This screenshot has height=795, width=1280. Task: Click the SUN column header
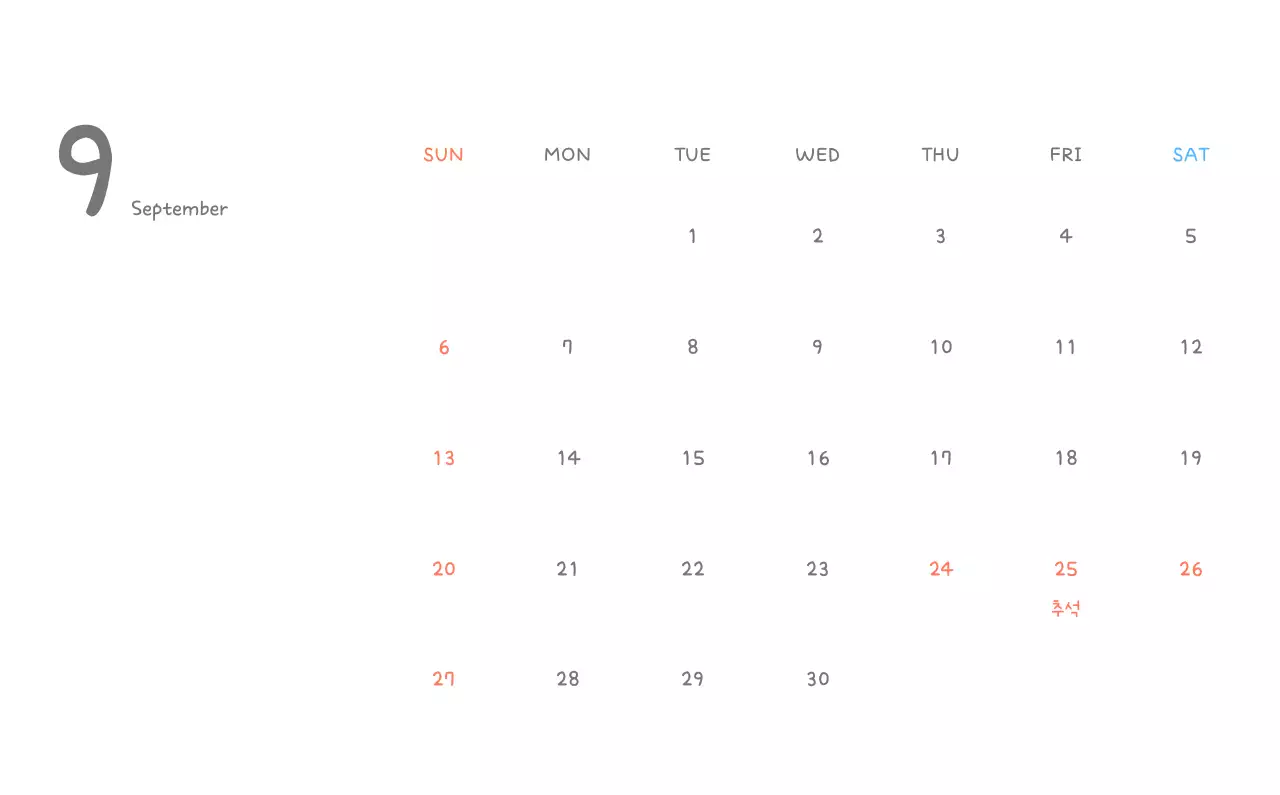(443, 155)
